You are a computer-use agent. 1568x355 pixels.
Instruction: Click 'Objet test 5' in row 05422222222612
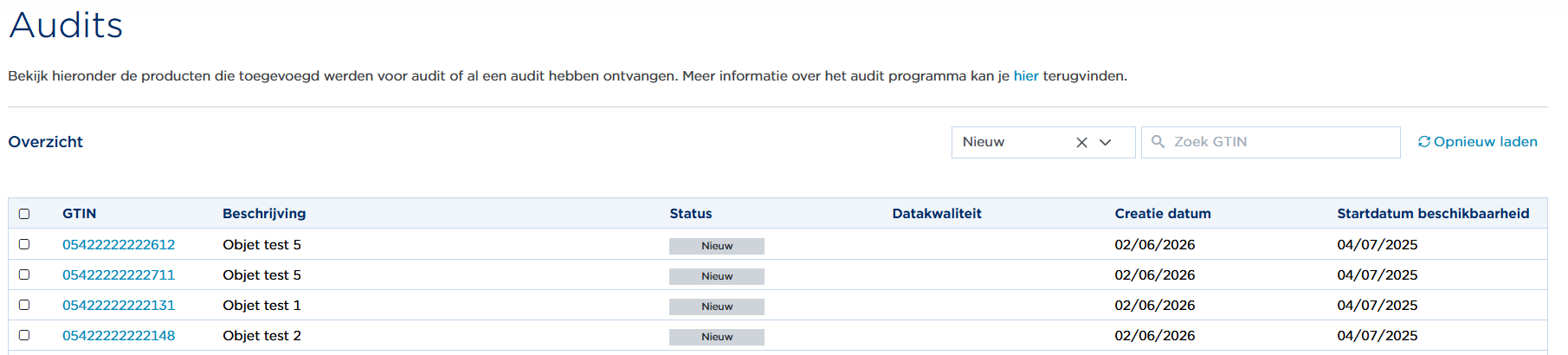(261, 245)
